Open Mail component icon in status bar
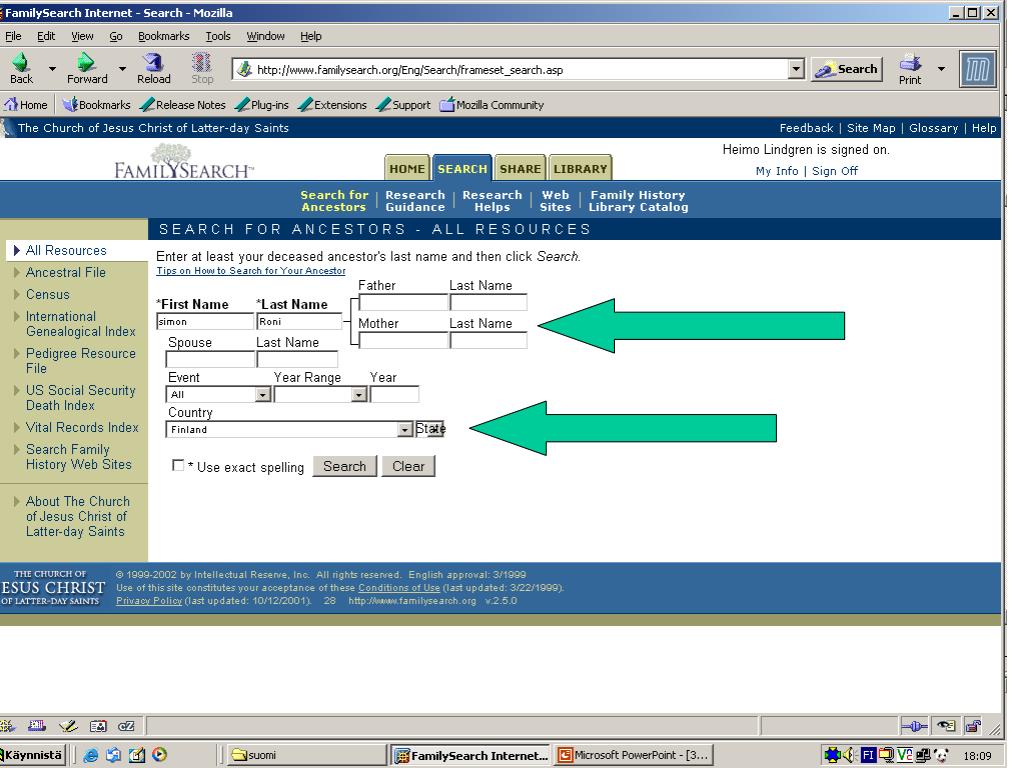This screenshot has width=1024, height=768. (37, 726)
